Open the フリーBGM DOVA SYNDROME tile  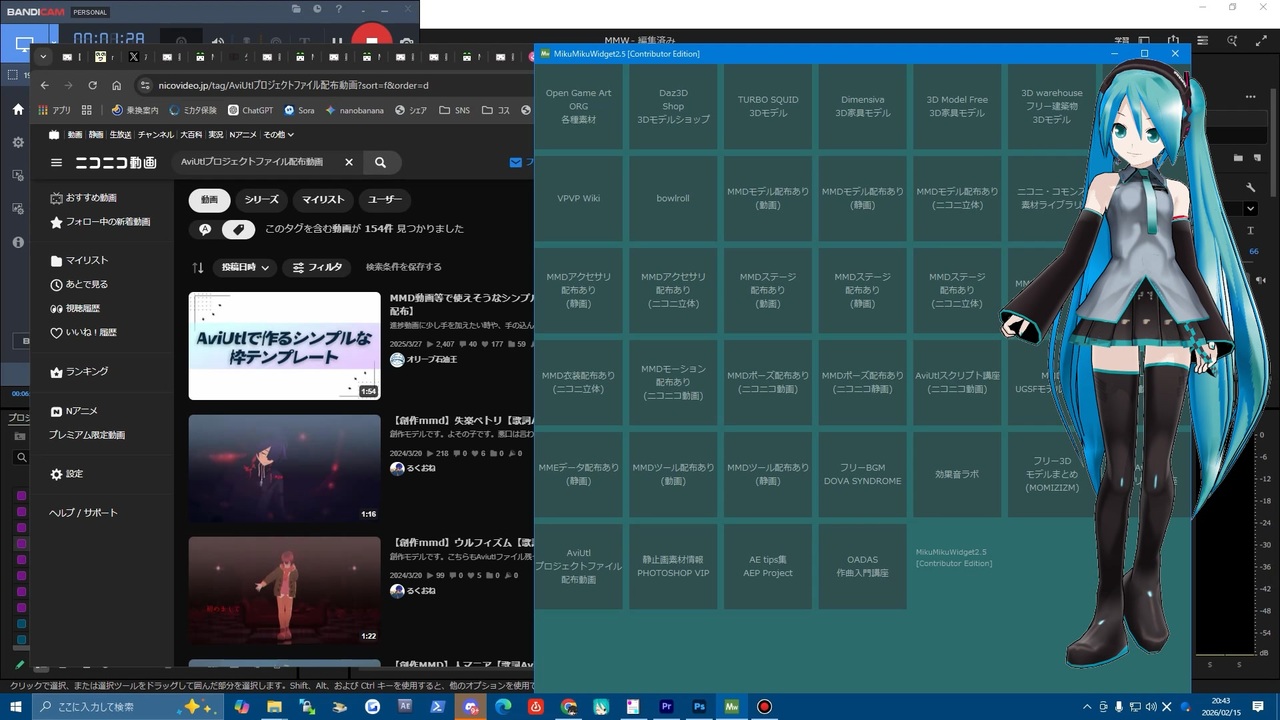tap(862, 474)
